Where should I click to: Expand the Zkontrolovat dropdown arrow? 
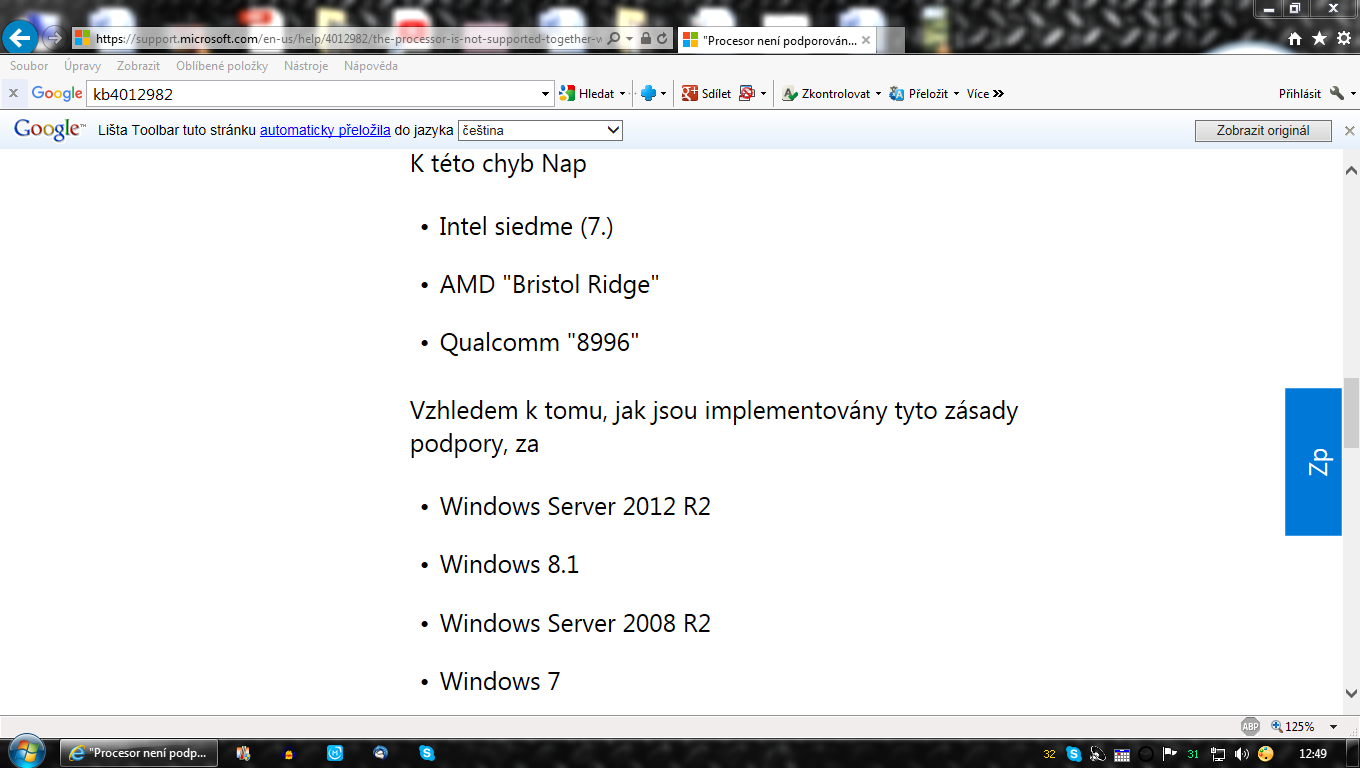tap(878, 94)
